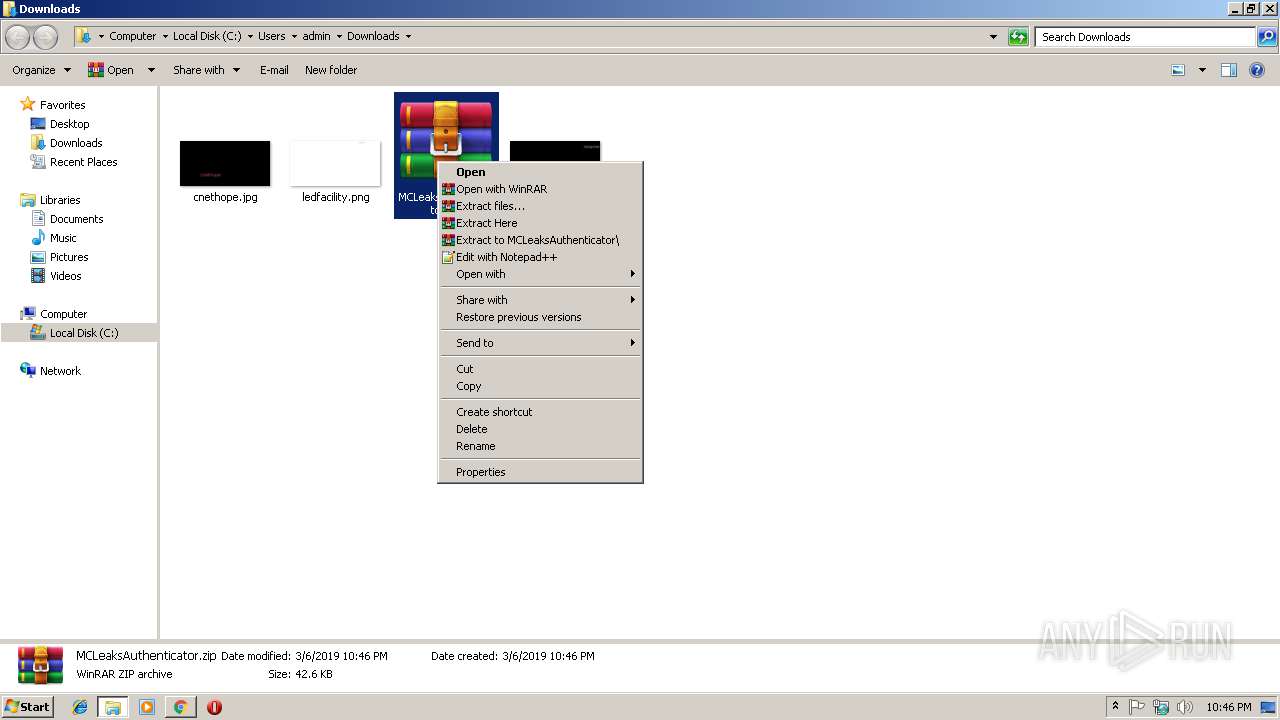
Task: Select Computer in navigation pane
Action: point(63,314)
